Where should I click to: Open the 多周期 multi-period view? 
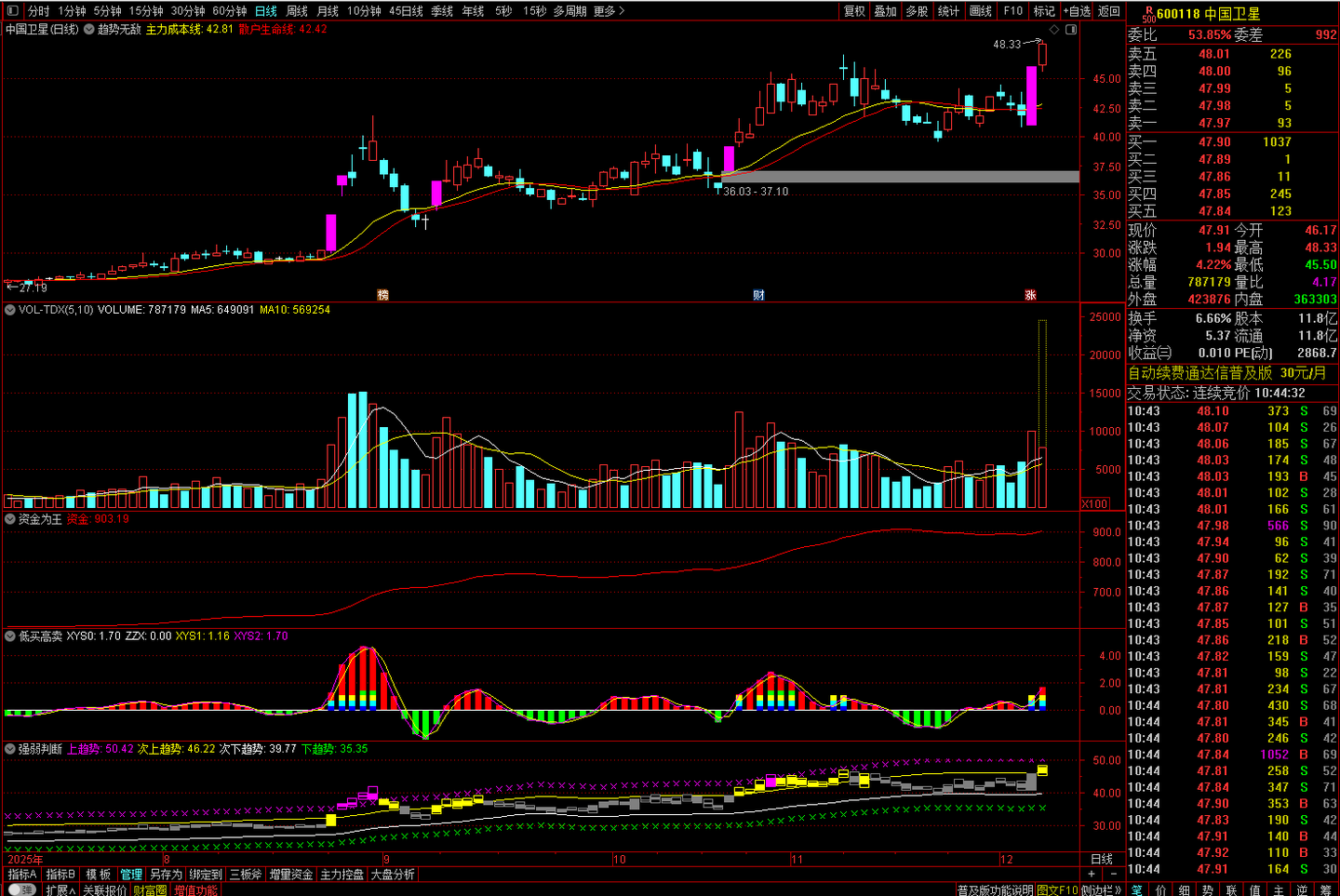(x=569, y=11)
